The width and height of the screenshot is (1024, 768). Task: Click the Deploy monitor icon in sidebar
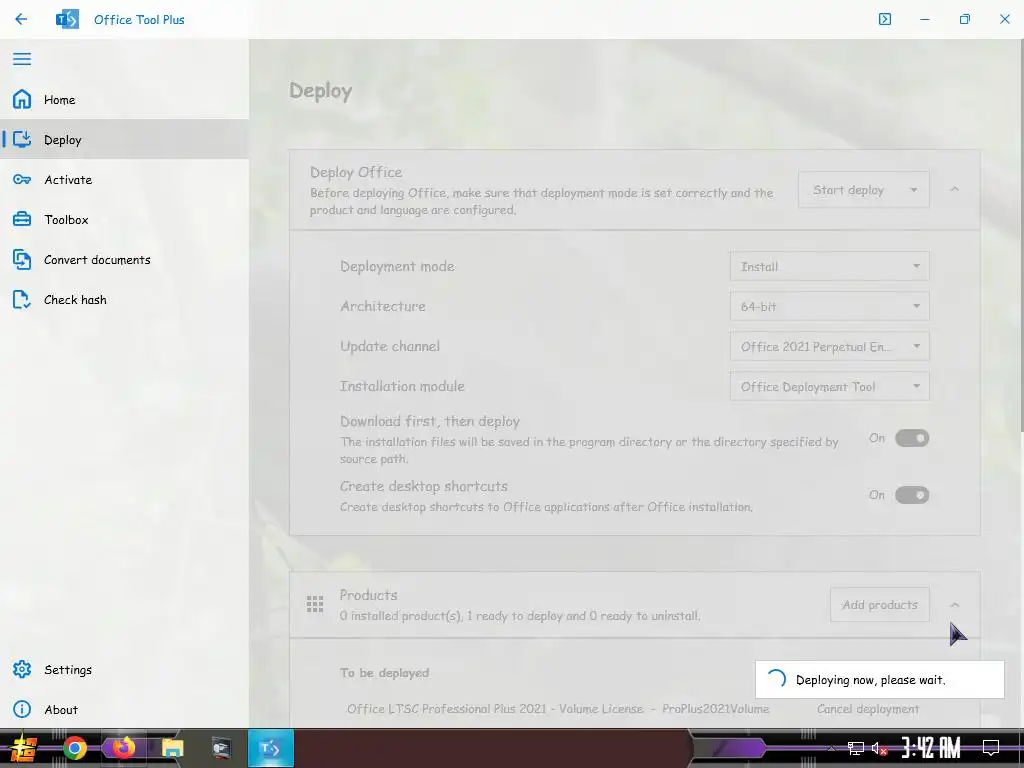(22, 139)
